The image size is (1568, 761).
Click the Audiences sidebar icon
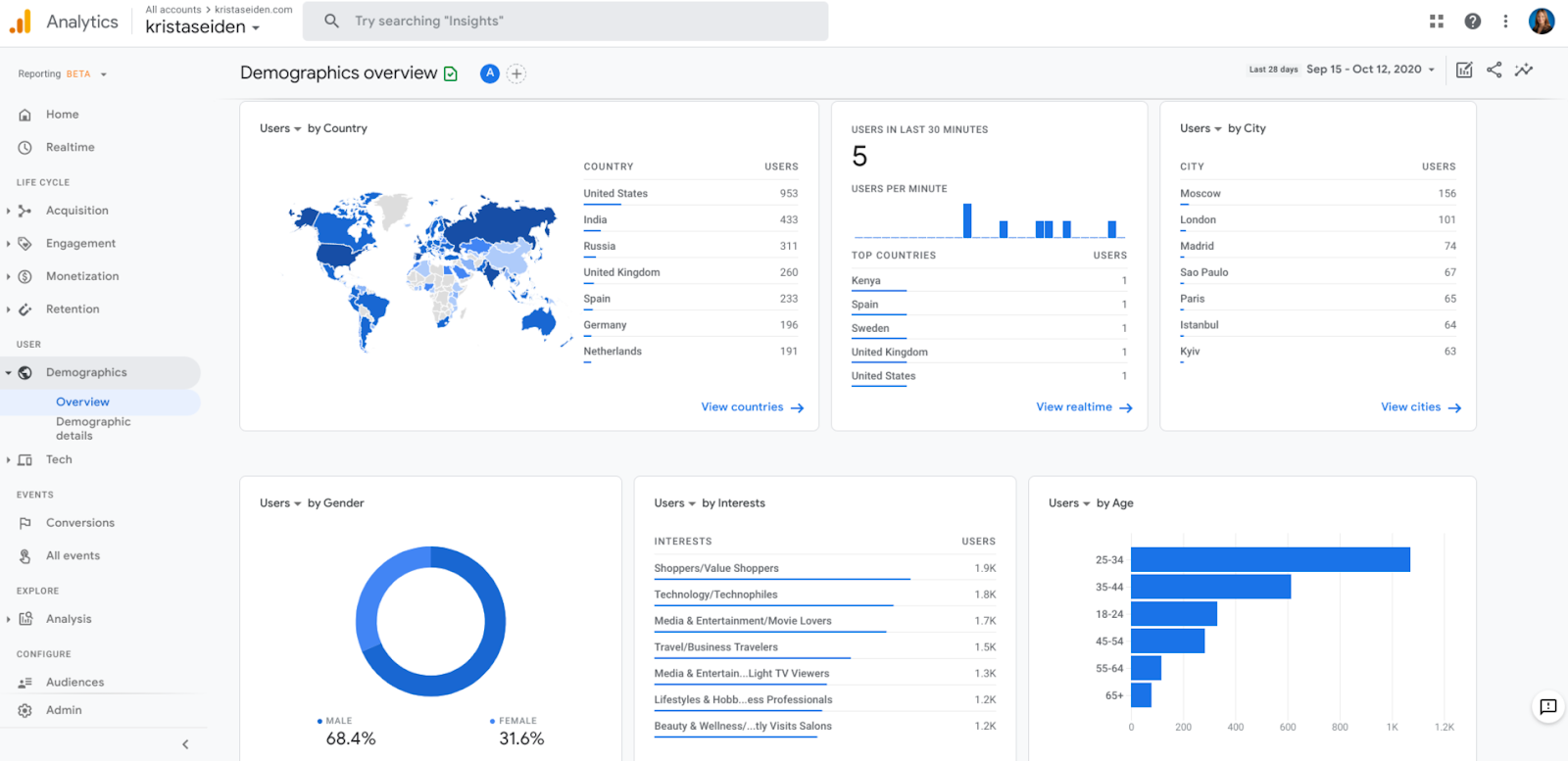tap(25, 683)
